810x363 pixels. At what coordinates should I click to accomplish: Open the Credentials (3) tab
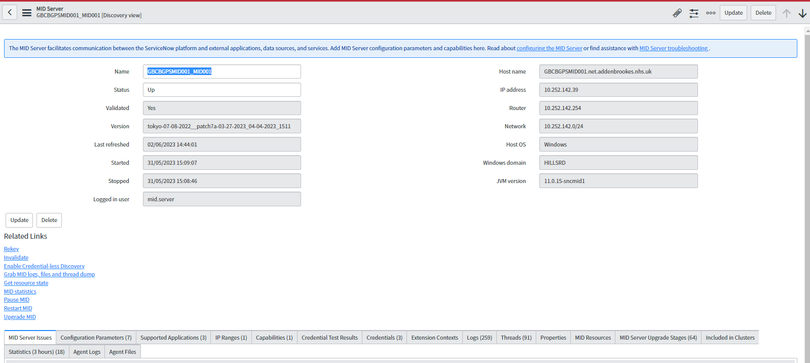pyautogui.click(x=384, y=338)
